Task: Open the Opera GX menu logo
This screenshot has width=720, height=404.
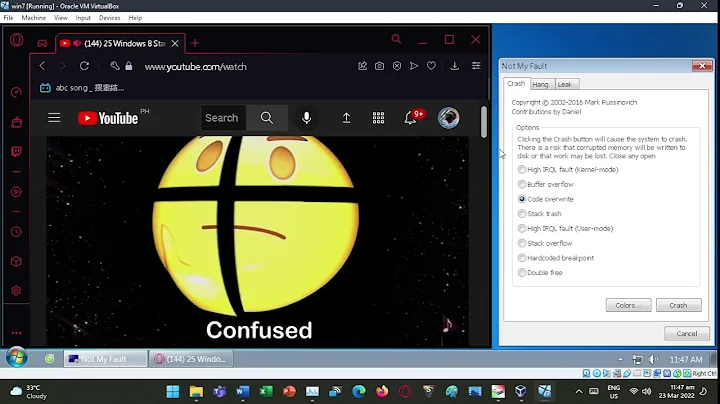Action: pyautogui.click(x=17, y=40)
